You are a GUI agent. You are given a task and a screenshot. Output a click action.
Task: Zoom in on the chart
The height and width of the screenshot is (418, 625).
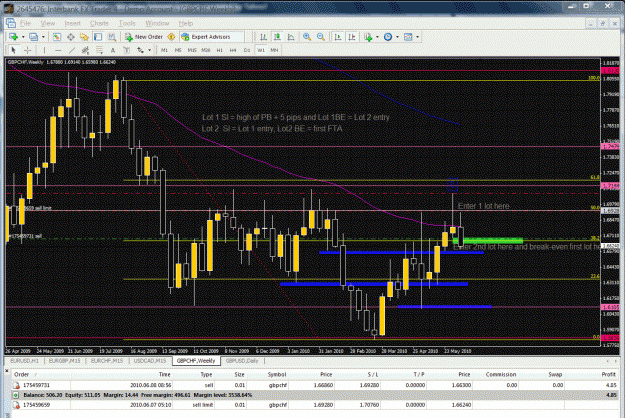[307, 37]
